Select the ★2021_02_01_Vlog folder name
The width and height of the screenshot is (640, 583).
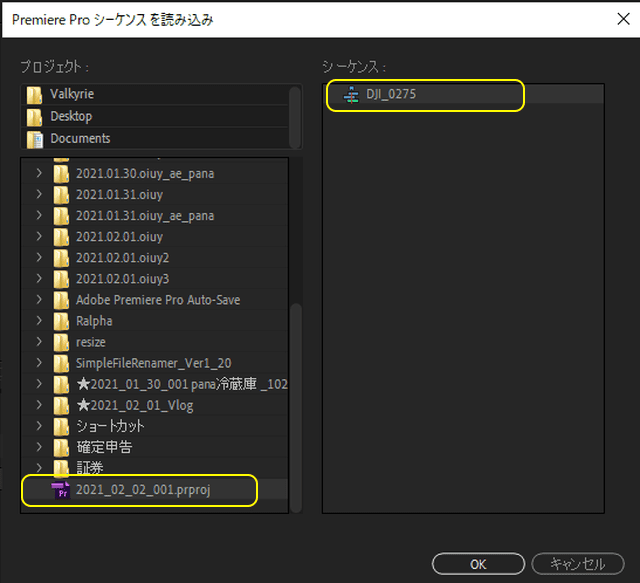[135, 405]
